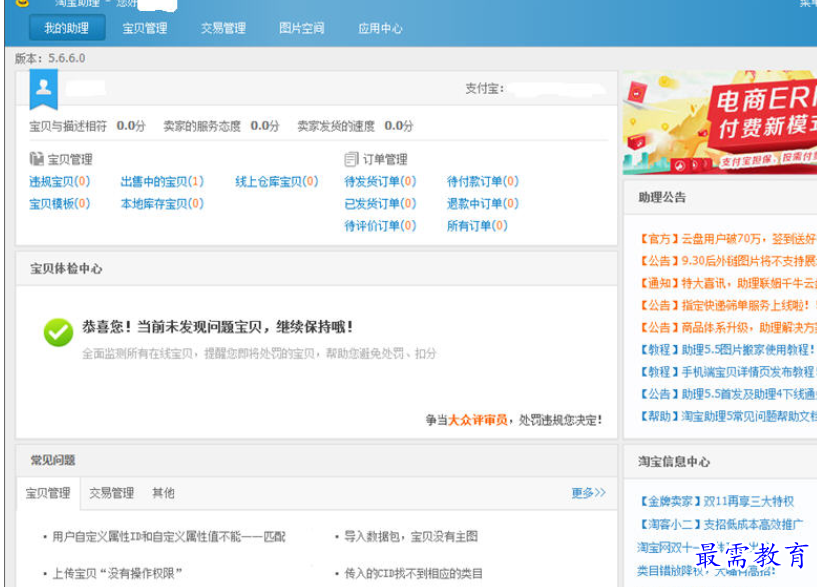This screenshot has height=587, width=817.
Task: Open announcement 商品体系升级
Action: (728, 327)
